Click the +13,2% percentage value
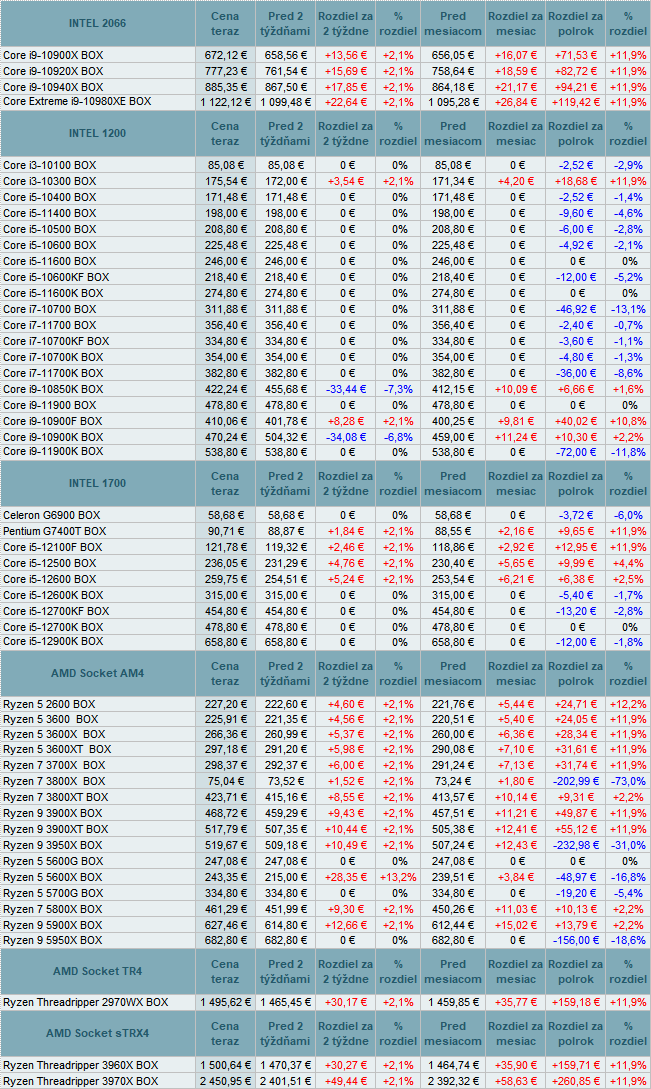 pos(398,877)
